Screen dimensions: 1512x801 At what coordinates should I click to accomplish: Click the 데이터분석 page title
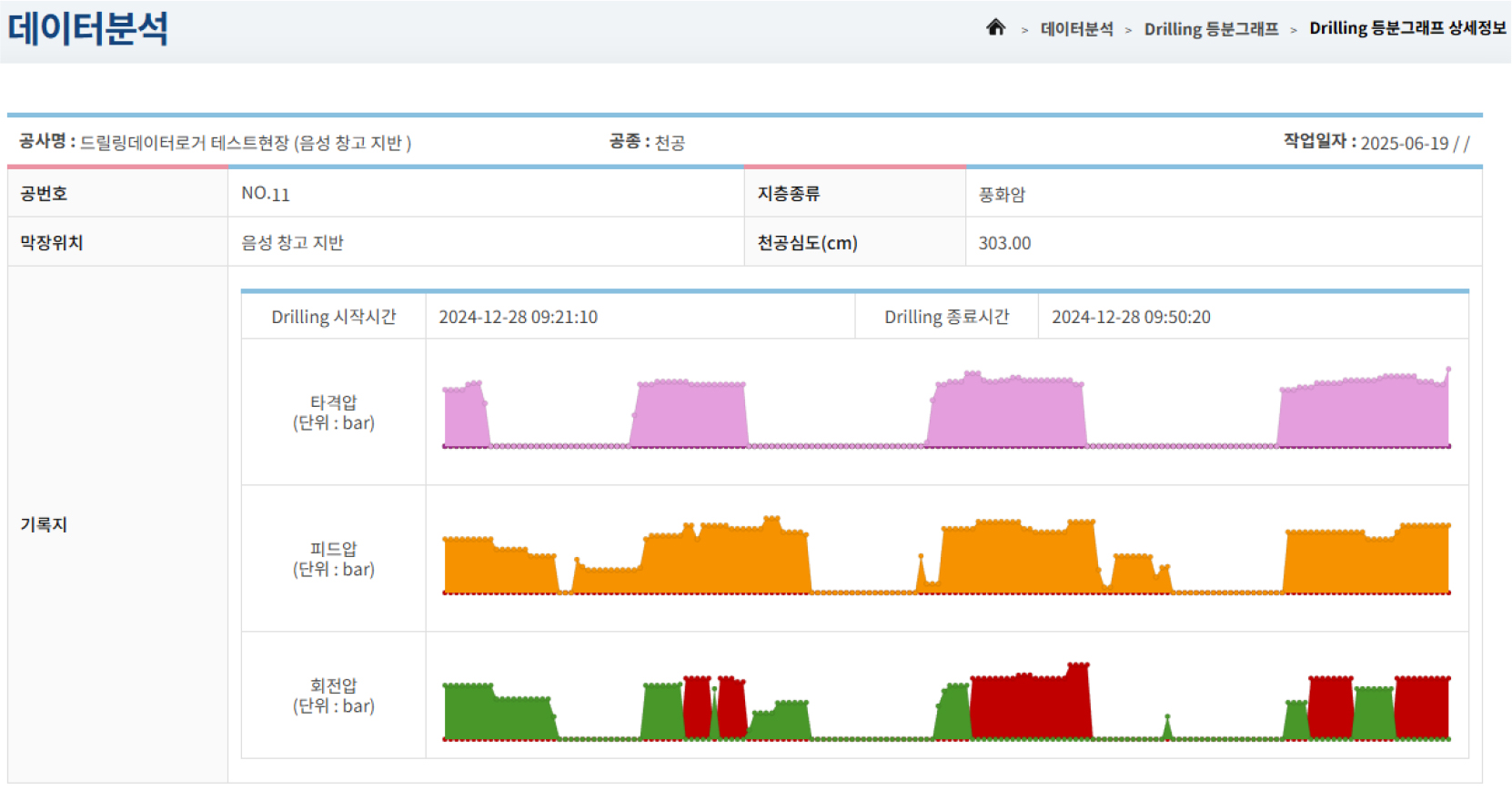(87, 28)
